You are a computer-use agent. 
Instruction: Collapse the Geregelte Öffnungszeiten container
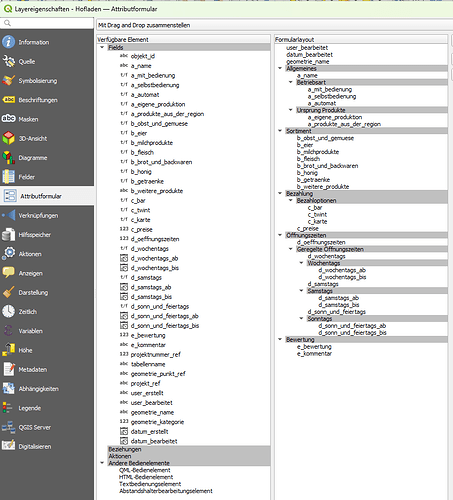(291, 249)
